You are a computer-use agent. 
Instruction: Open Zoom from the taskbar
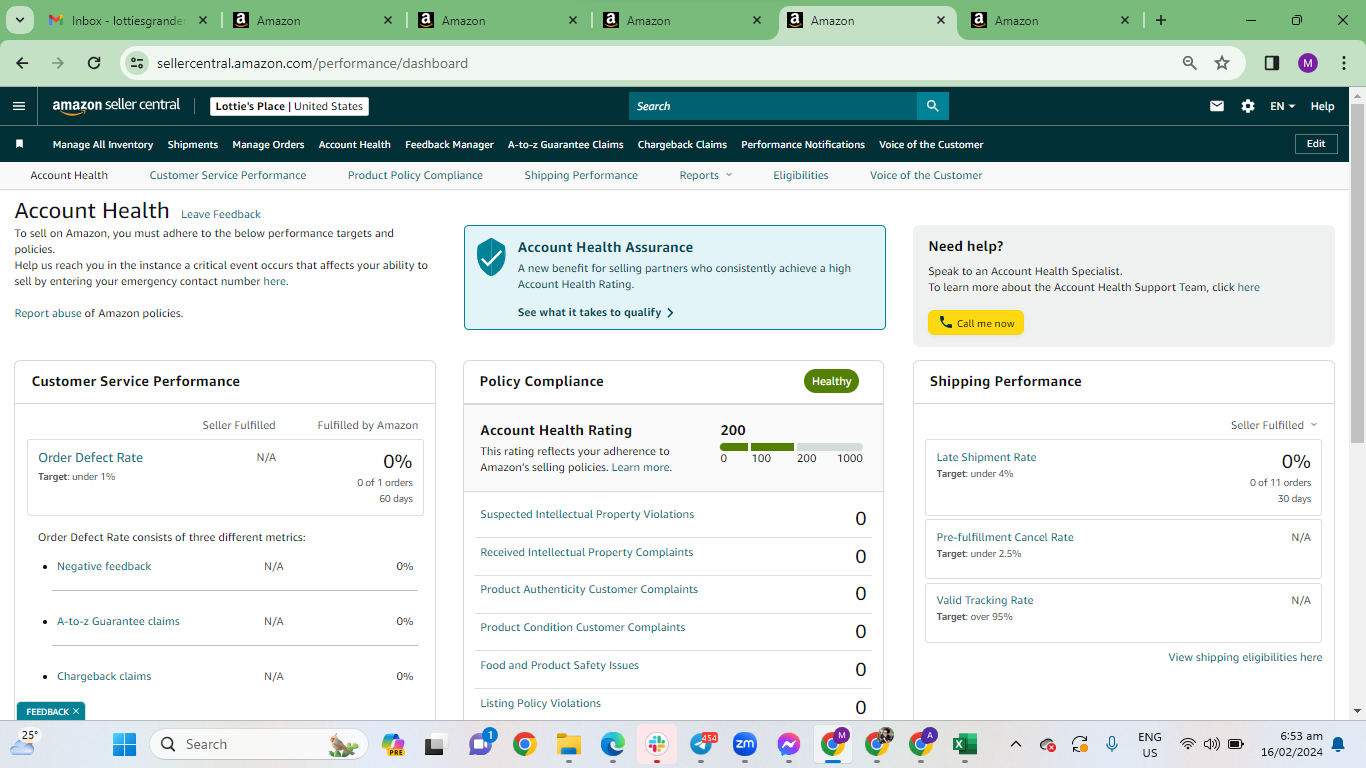pyautogui.click(x=744, y=744)
